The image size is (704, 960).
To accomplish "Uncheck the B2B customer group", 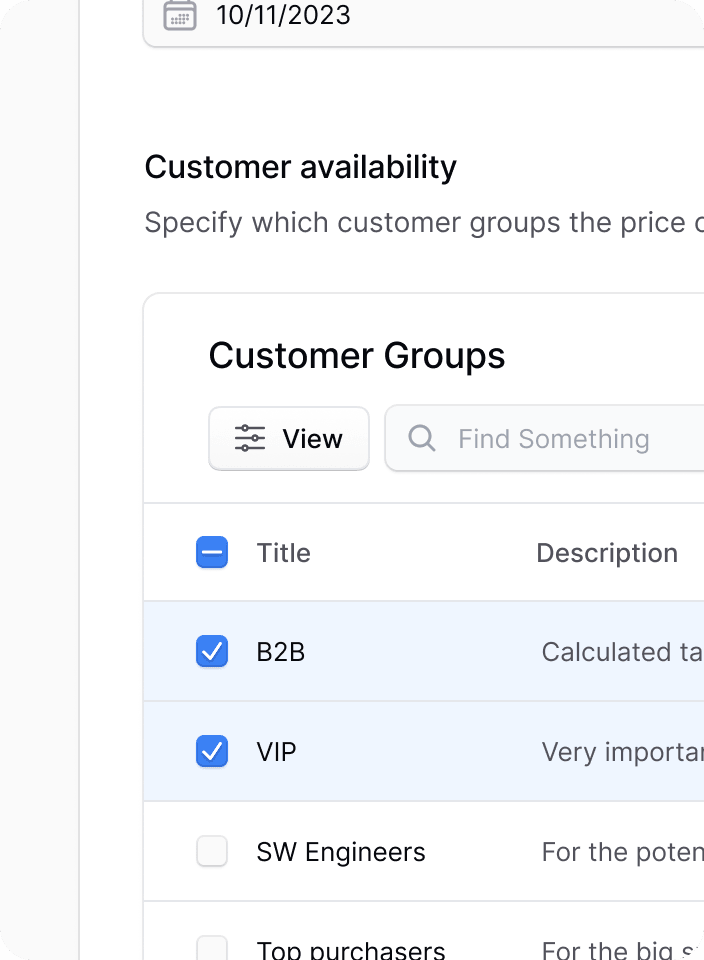I will [x=211, y=651].
